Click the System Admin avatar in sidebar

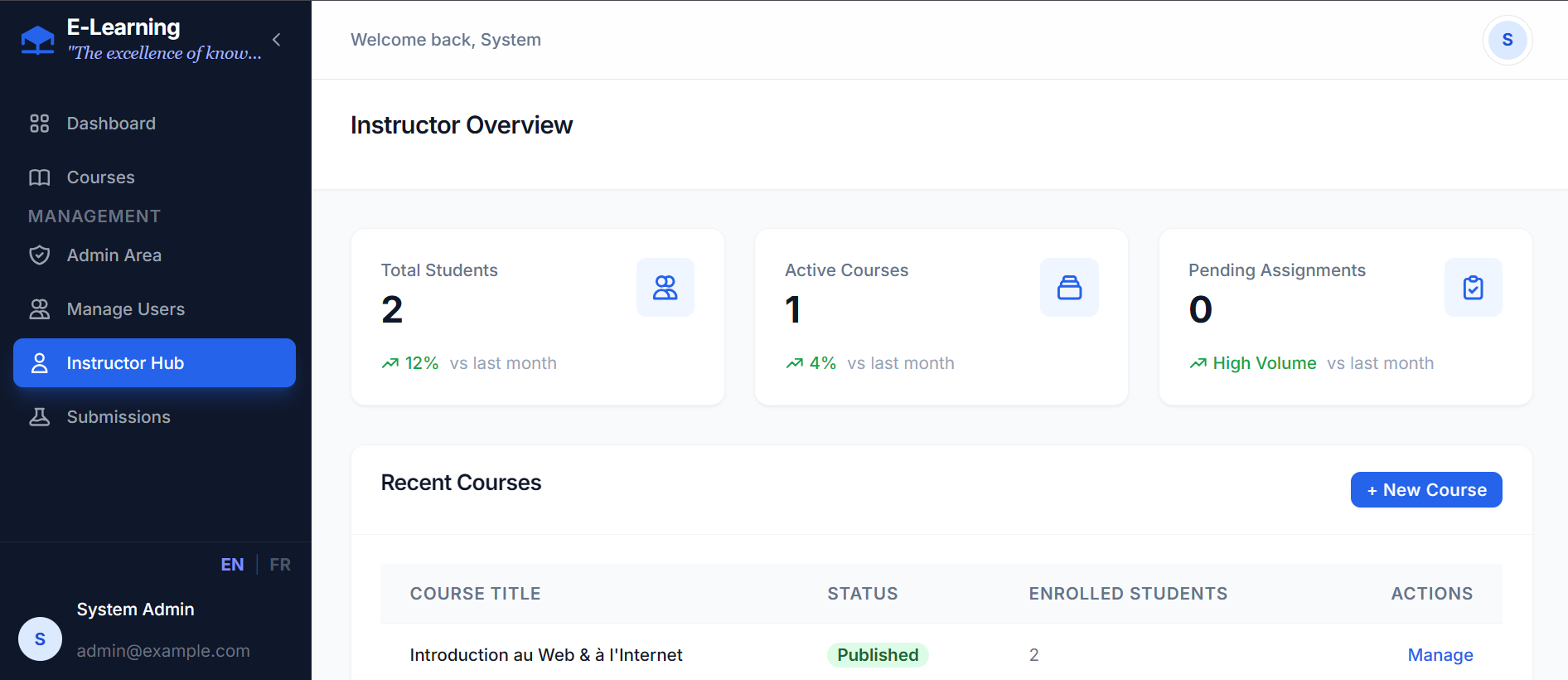click(40, 639)
